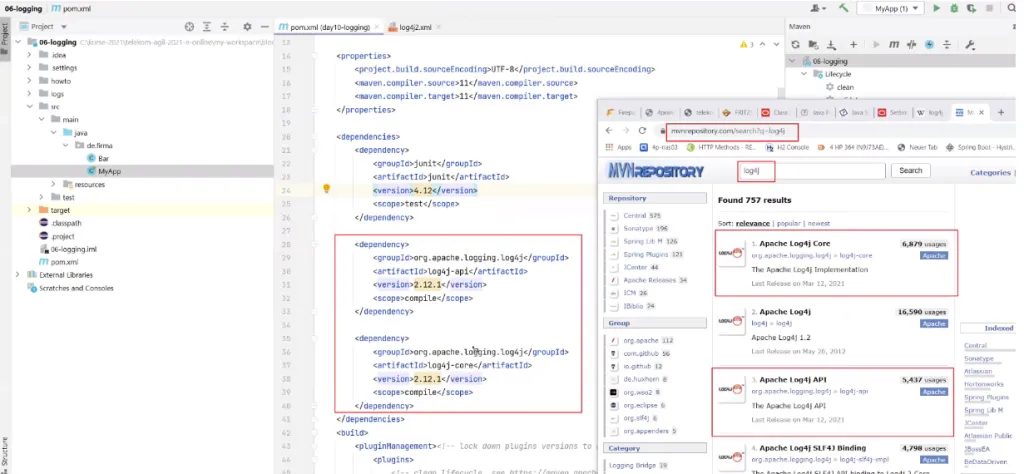Open the MyApp (1) run configuration dropdown
The width and height of the screenshot is (1024, 474).
point(891,8)
